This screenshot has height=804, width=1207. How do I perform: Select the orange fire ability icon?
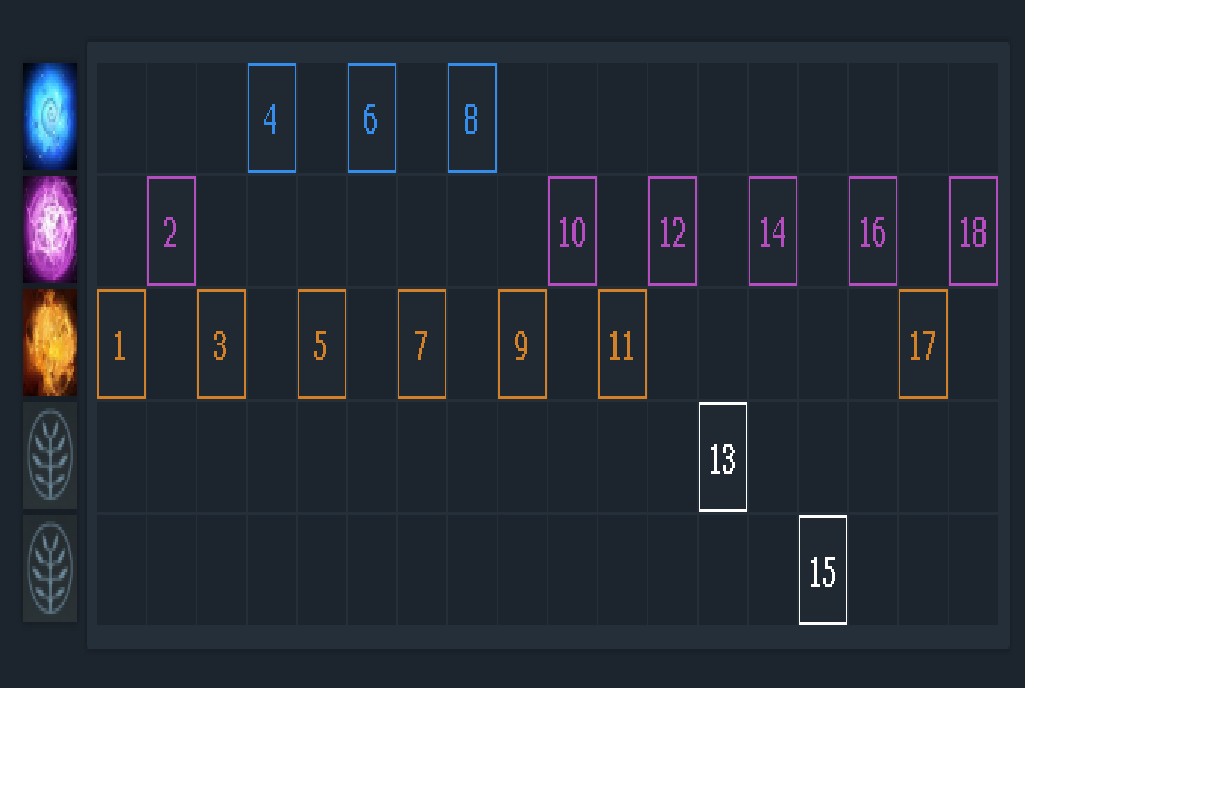pyautogui.click(x=50, y=343)
